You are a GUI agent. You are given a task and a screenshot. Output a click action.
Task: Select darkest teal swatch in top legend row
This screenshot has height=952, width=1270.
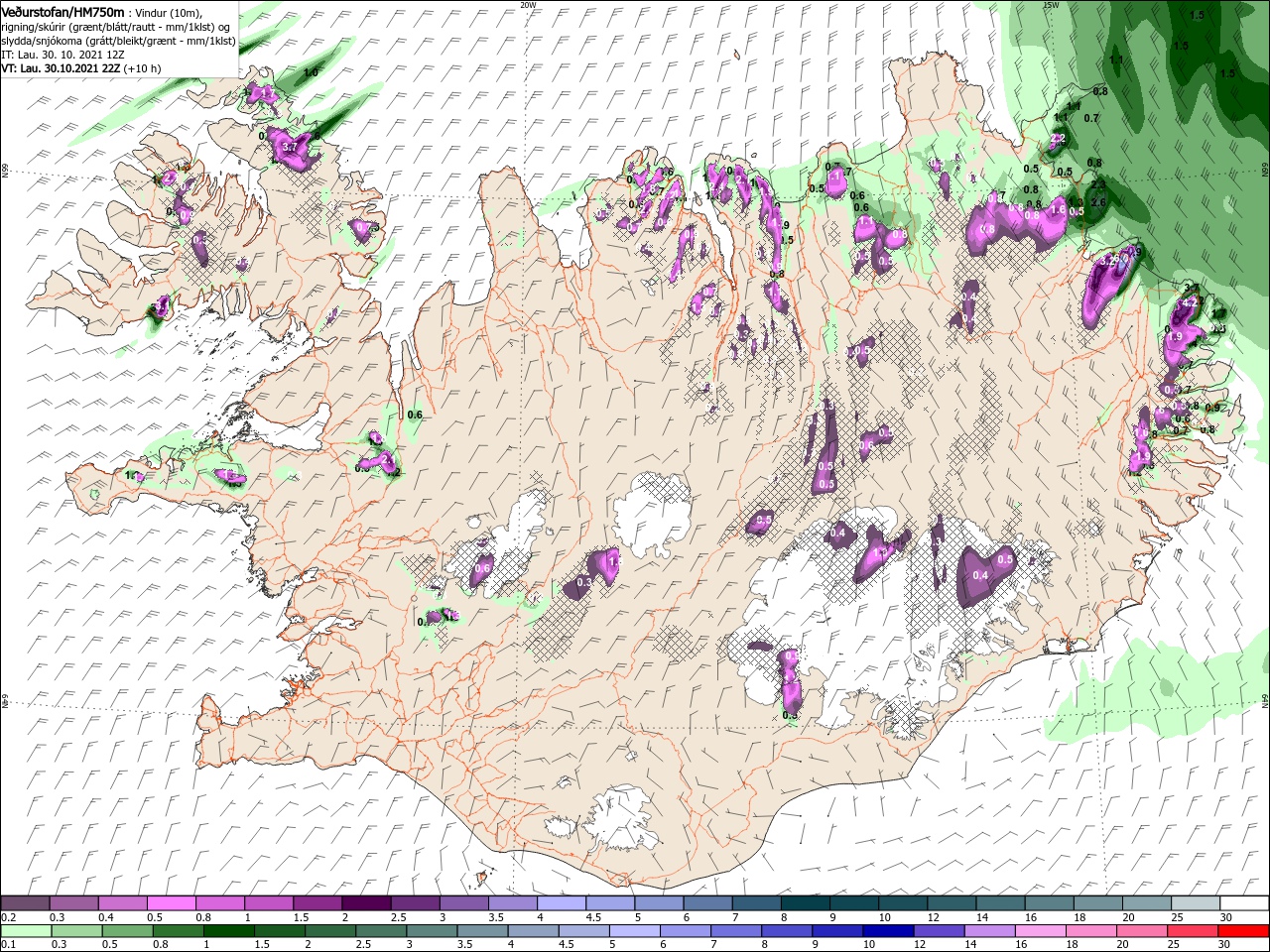click(x=806, y=903)
